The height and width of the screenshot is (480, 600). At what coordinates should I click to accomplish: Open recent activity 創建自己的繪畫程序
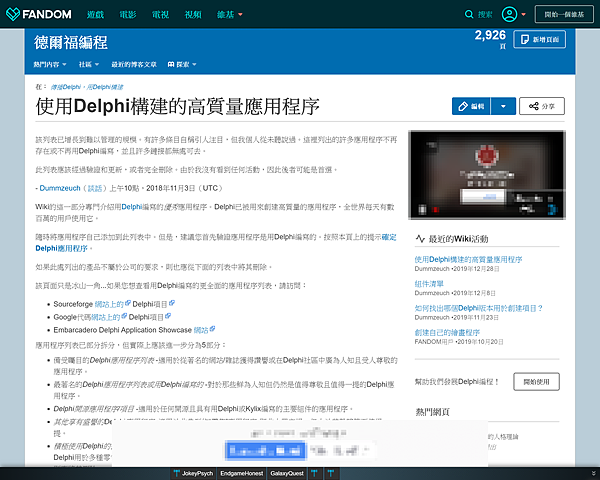tap(447, 332)
